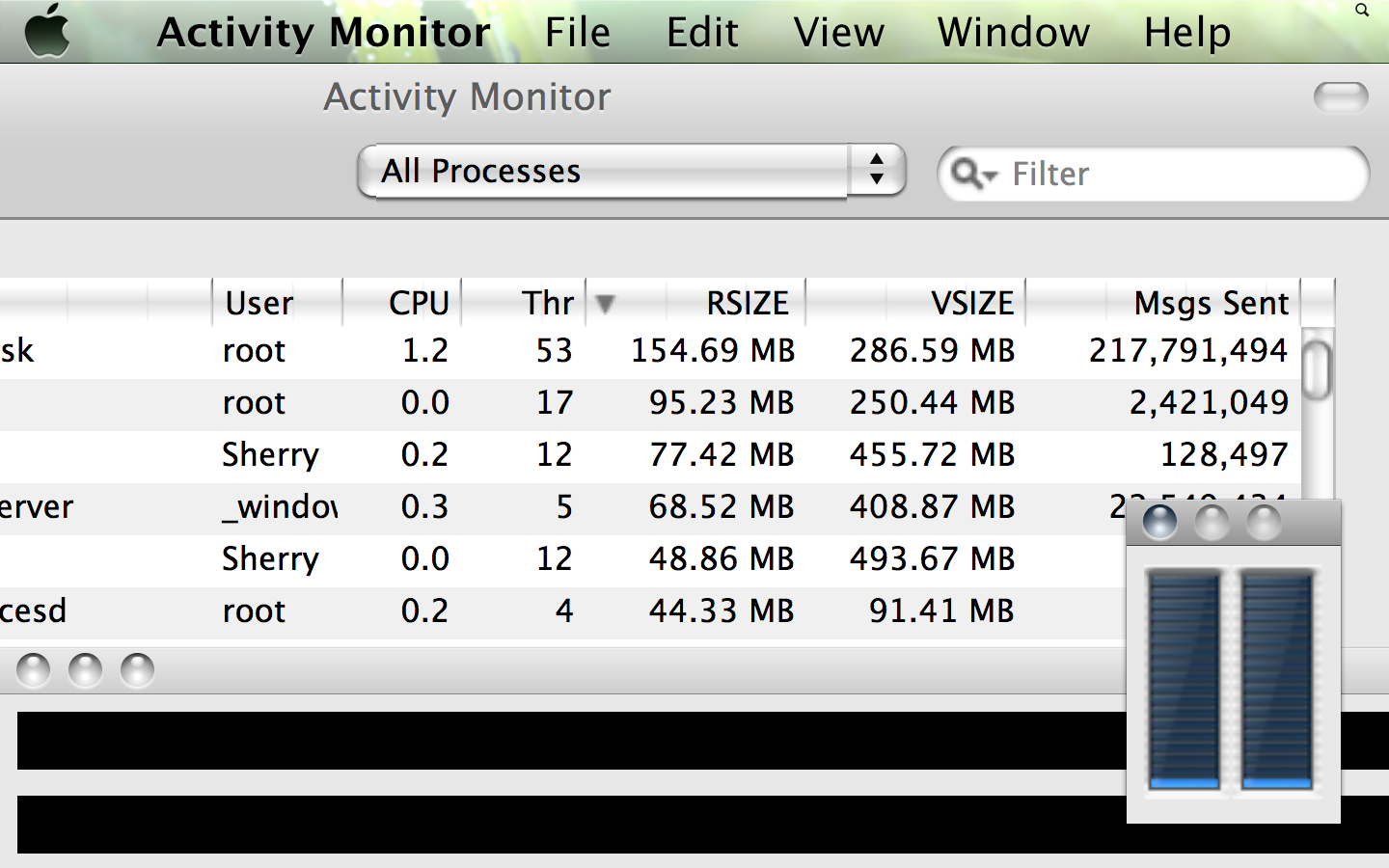Sort by the VSIZE column header
Viewport: 1389px width, 868px height.
(x=916, y=303)
